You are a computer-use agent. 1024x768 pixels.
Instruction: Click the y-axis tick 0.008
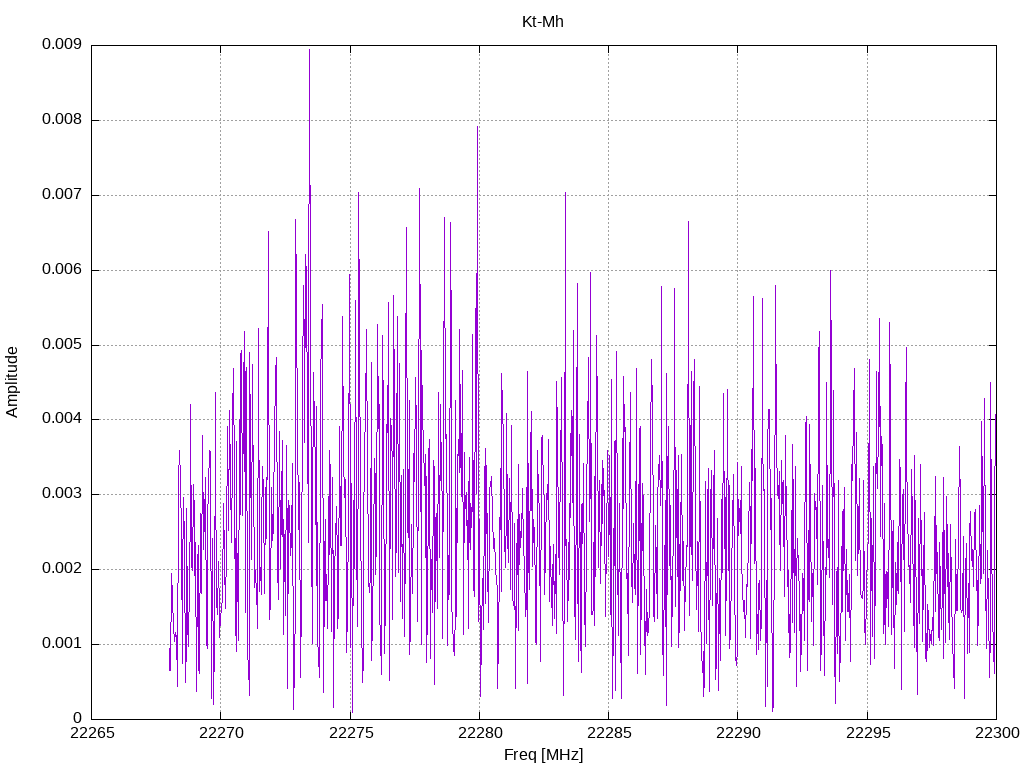62,120
